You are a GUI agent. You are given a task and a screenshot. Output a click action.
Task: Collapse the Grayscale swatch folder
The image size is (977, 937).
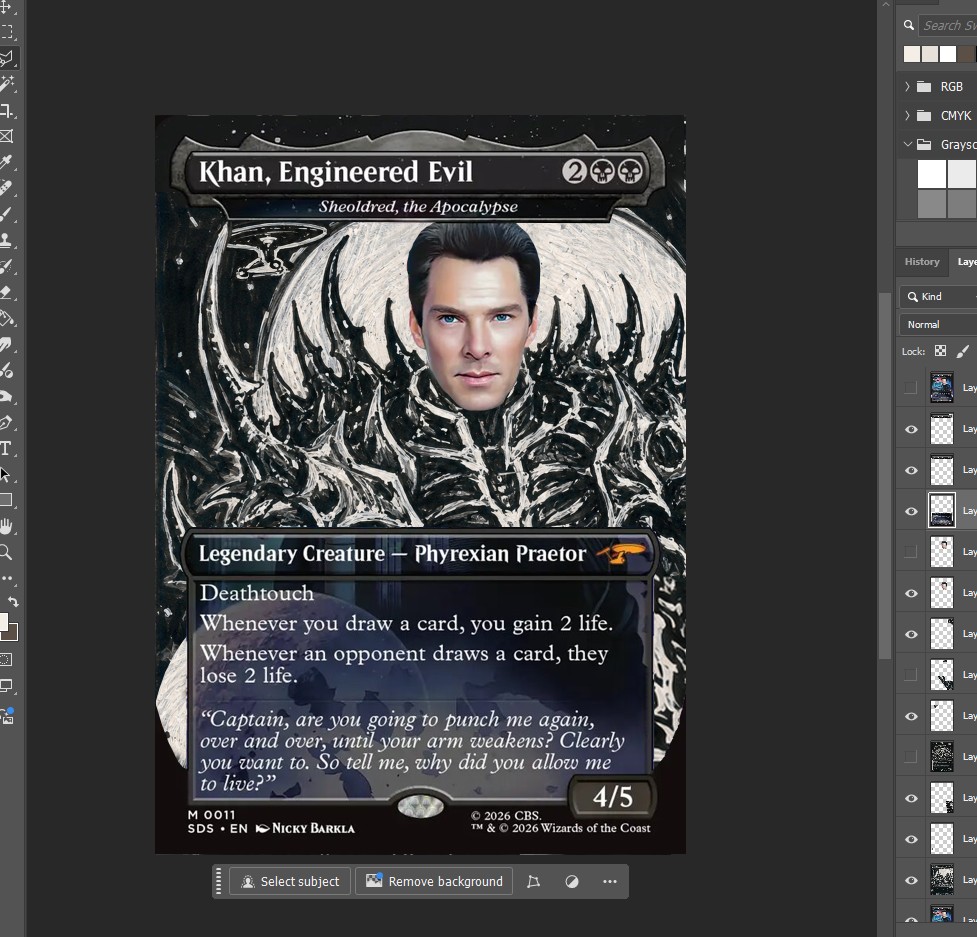(x=907, y=144)
